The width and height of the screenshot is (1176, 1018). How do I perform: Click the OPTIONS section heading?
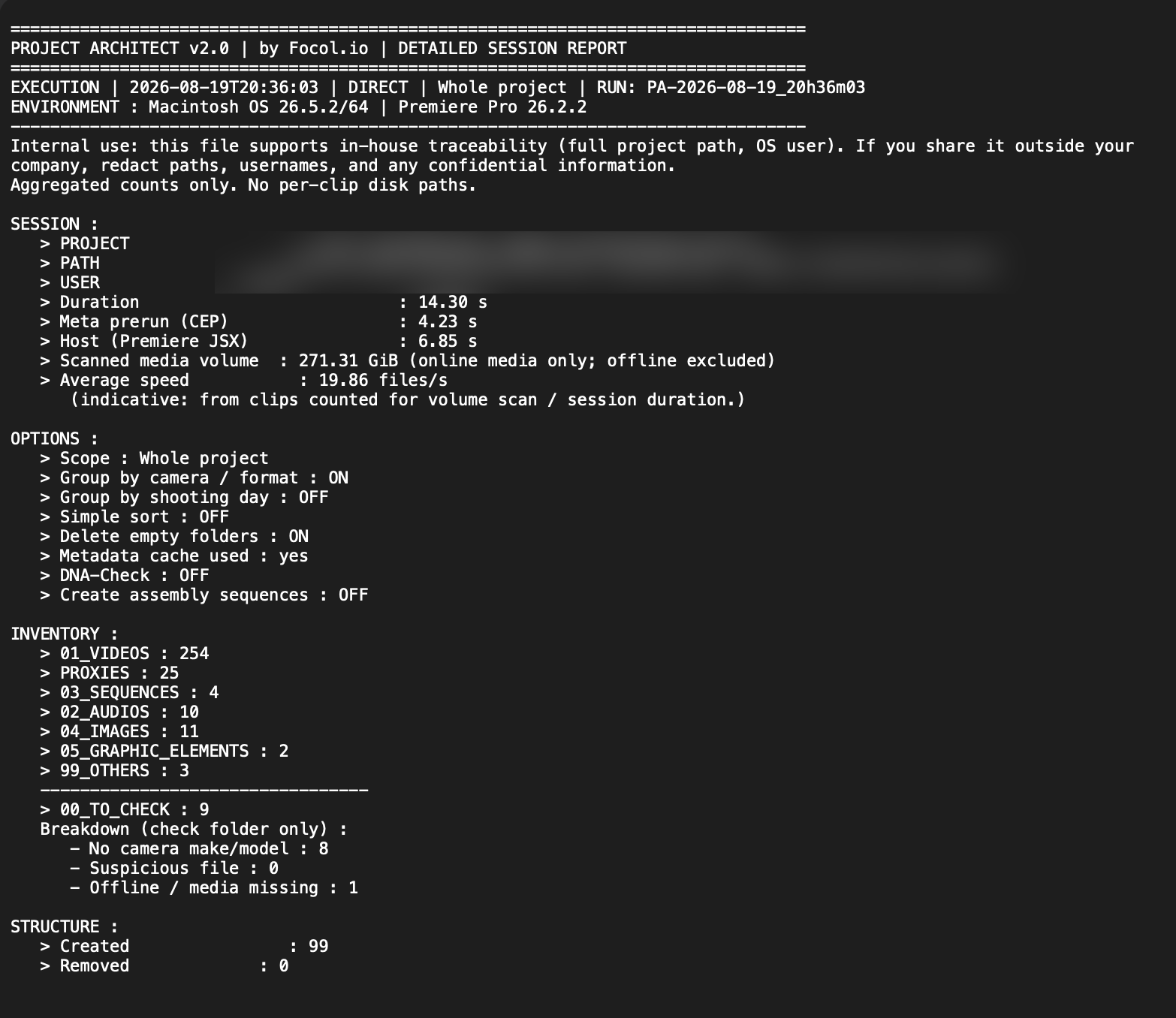(54, 439)
